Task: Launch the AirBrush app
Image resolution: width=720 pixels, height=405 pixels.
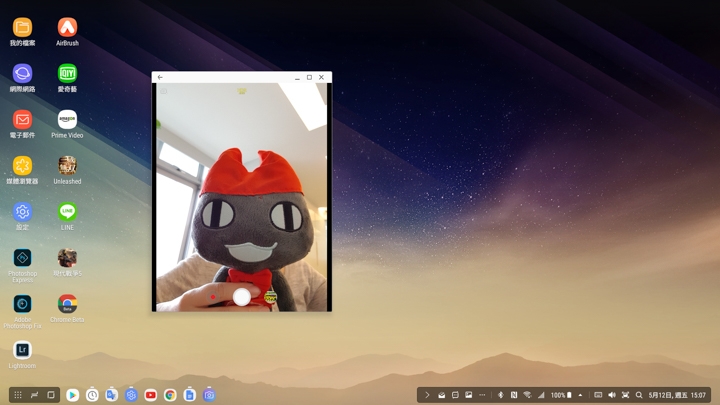Action: [67, 28]
